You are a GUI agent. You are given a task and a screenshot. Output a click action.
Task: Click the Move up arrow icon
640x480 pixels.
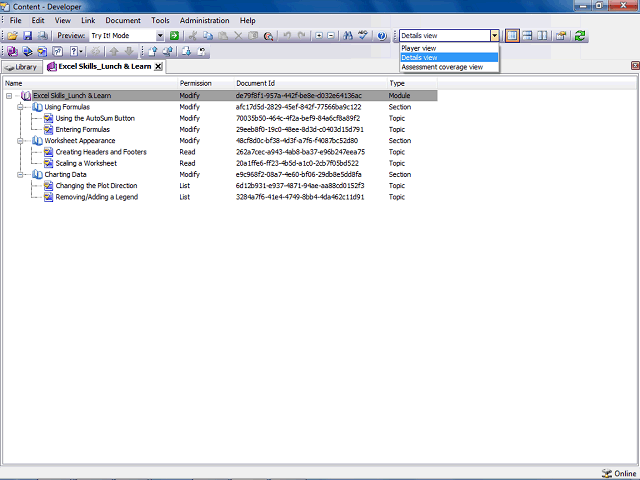pos(114,51)
